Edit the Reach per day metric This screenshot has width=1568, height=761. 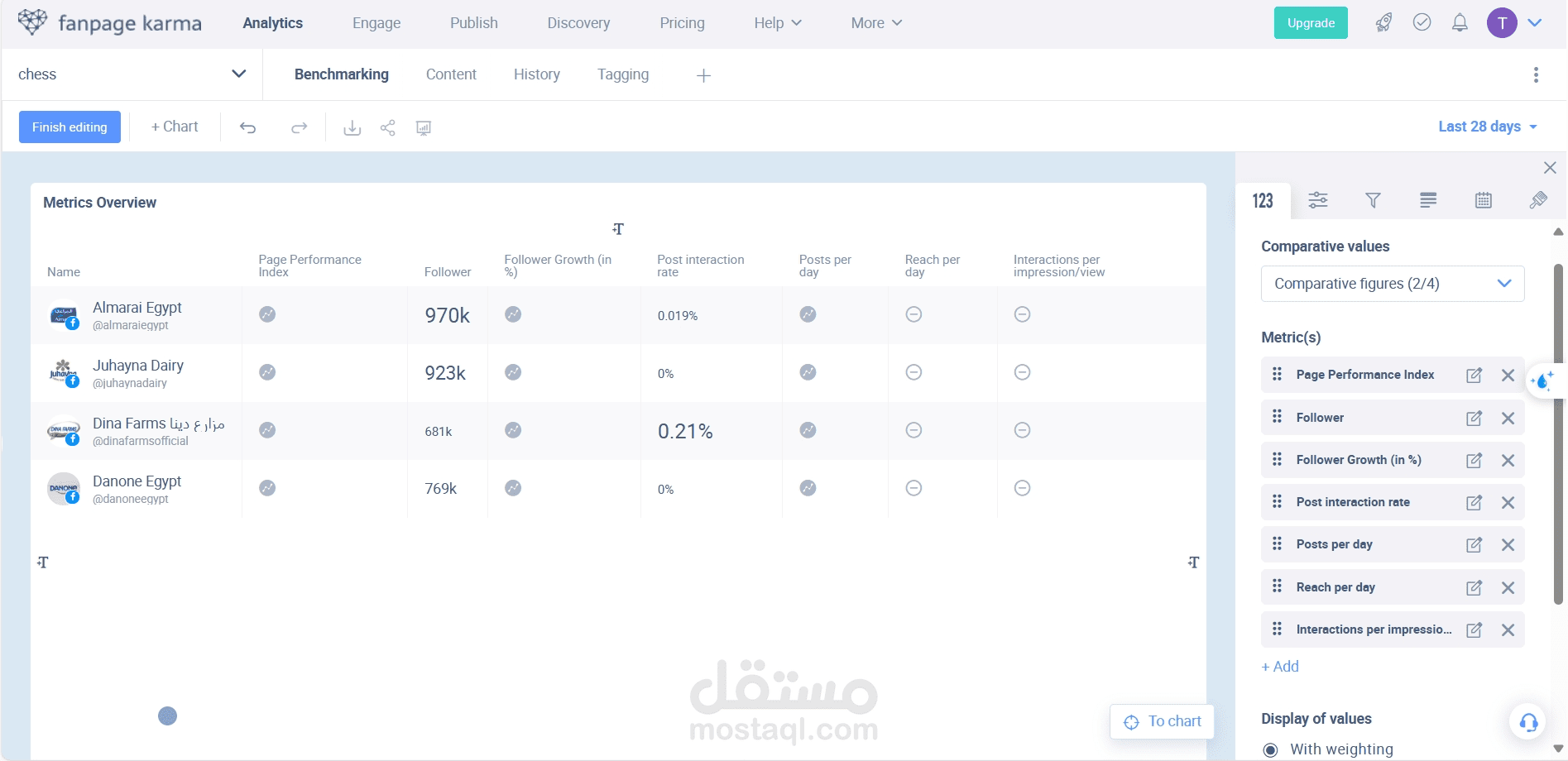[x=1474, y=588]
